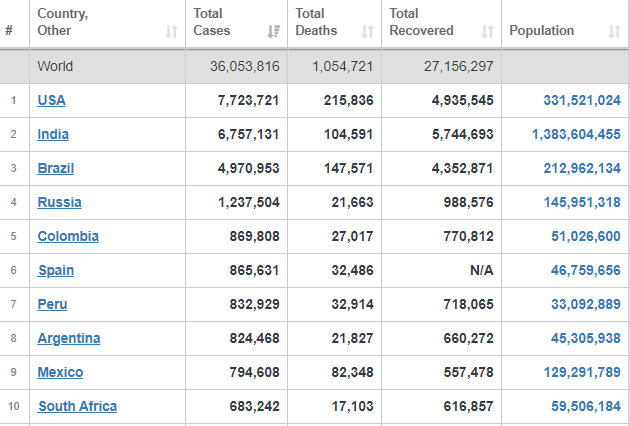
Task: Open the India country link
Action: [53, 134]
